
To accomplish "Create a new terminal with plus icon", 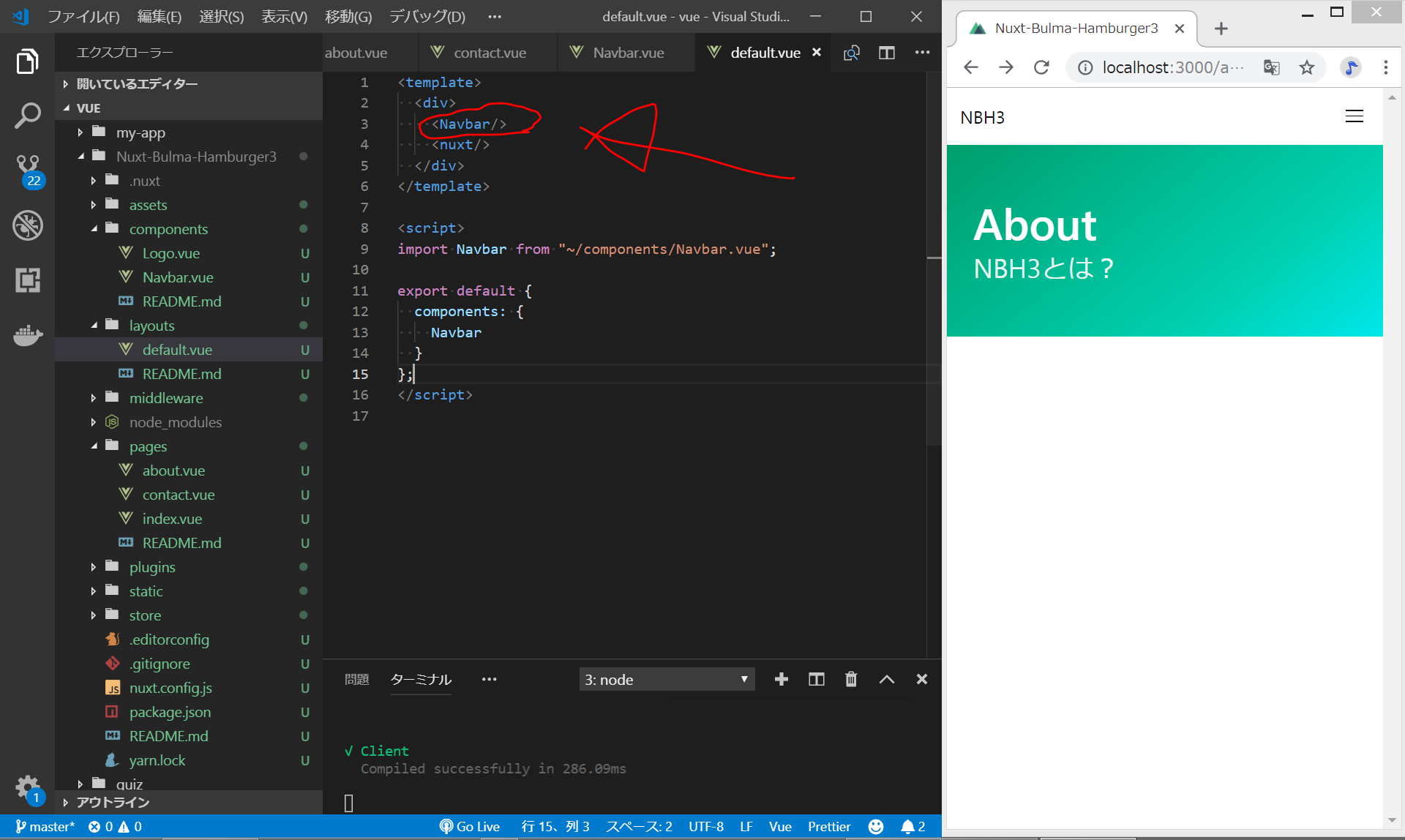I will point(782,679).
